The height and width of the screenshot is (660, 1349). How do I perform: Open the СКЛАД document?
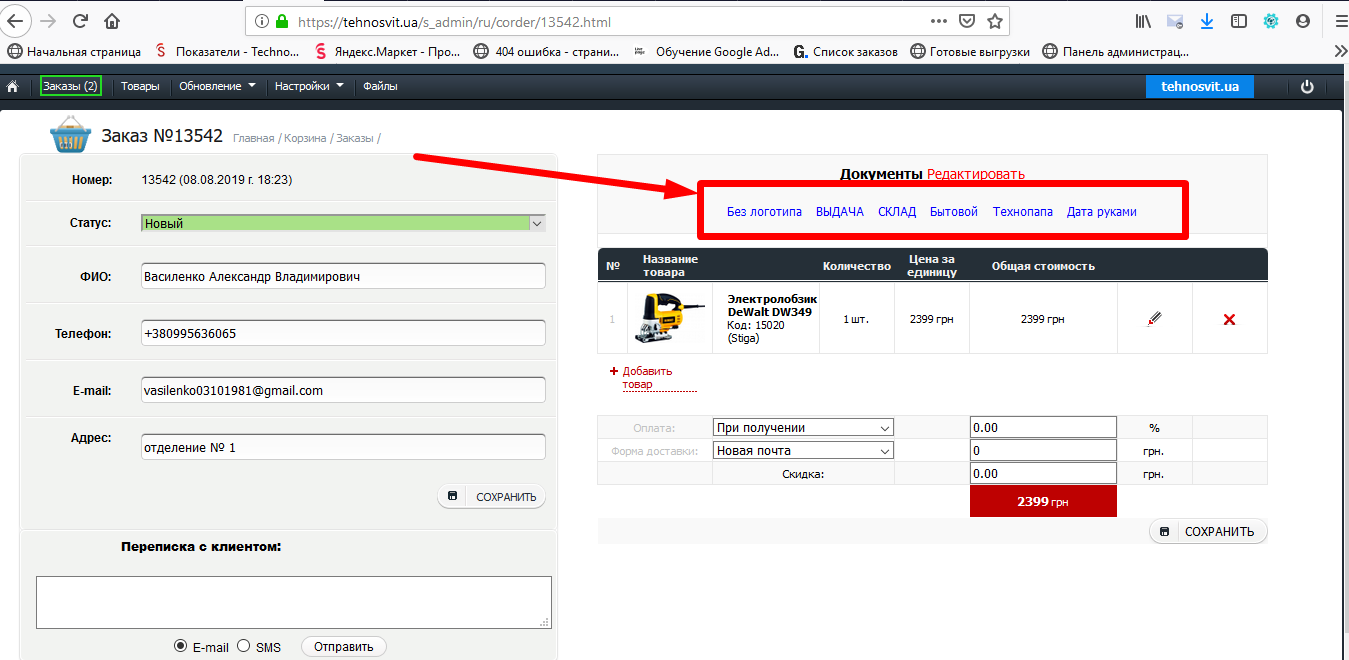point(897,212)
